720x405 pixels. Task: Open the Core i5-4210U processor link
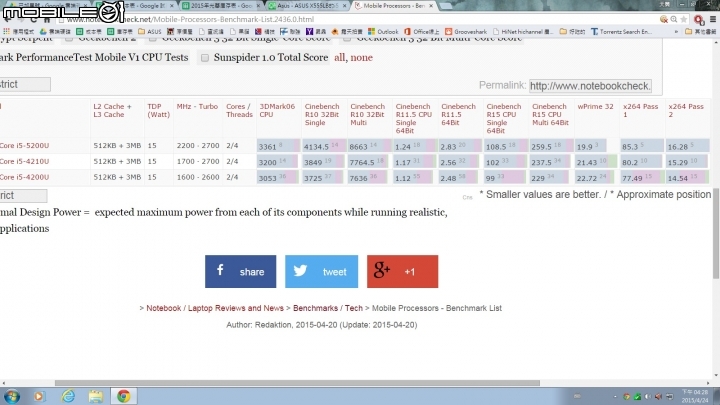click(x=24, y=161)
